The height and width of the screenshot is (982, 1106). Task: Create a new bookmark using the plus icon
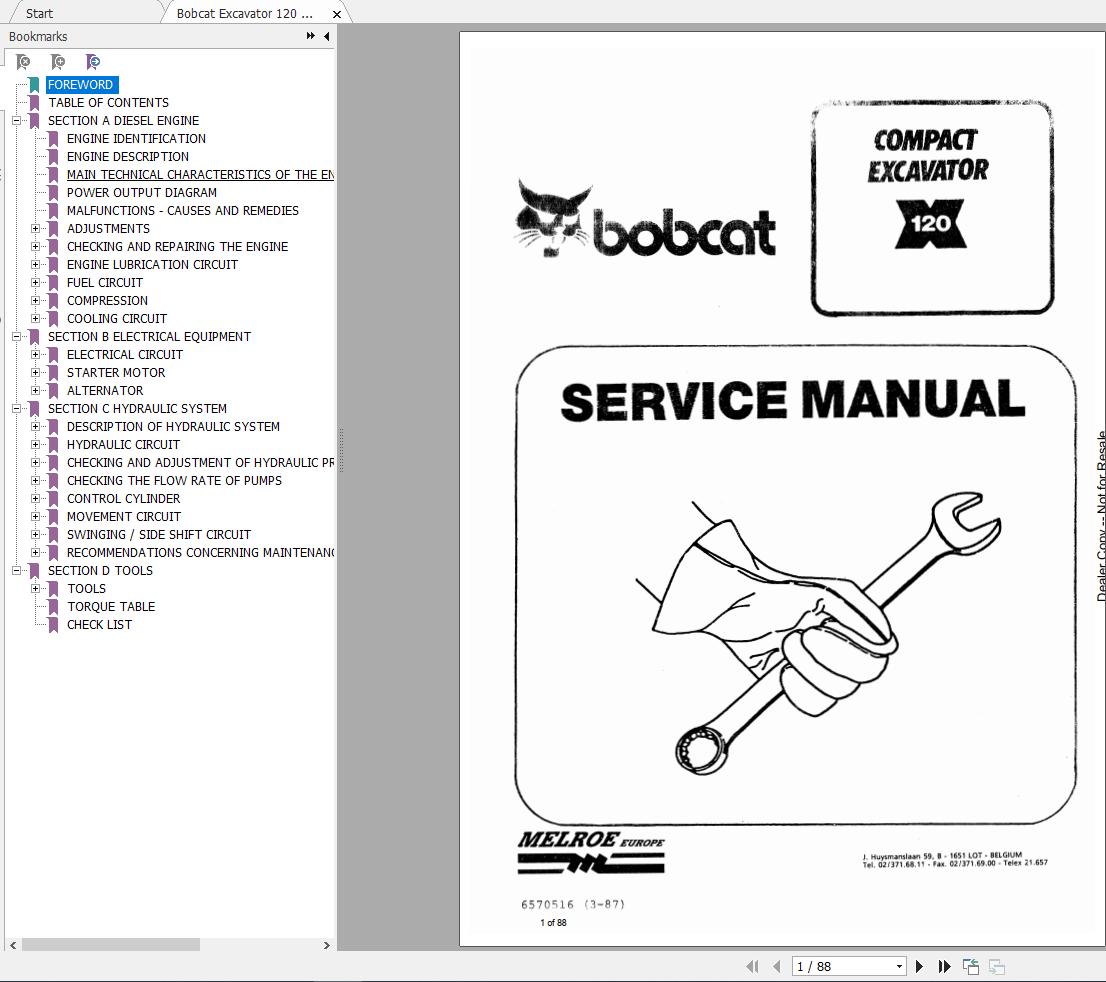[58, 62]
